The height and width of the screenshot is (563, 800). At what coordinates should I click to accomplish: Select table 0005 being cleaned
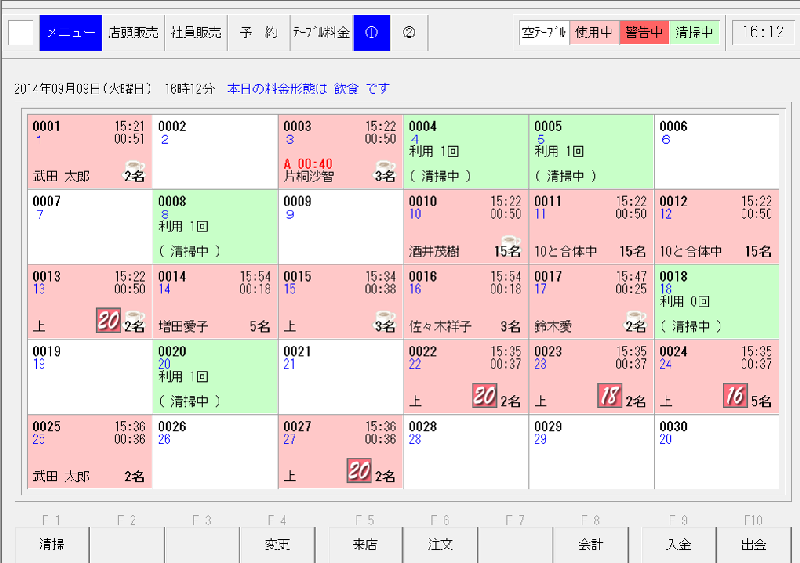[x=591, y=152]
